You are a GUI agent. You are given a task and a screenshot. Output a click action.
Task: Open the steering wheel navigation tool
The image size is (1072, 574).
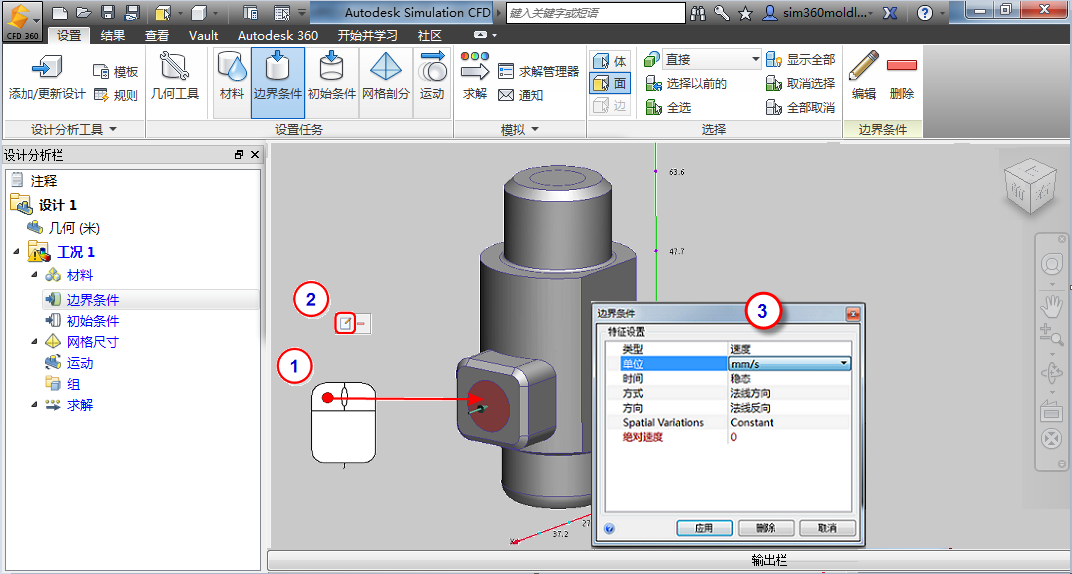tap(1051, 264)
